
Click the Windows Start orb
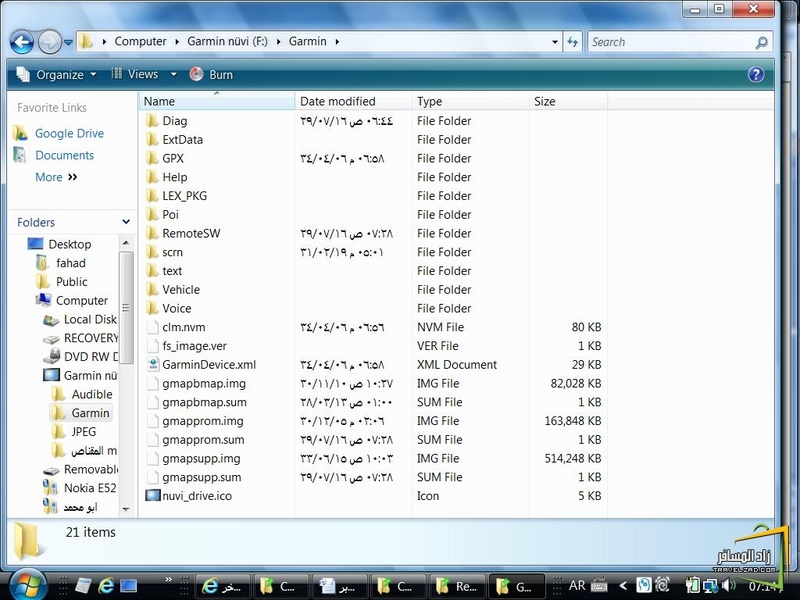point(28,585)
